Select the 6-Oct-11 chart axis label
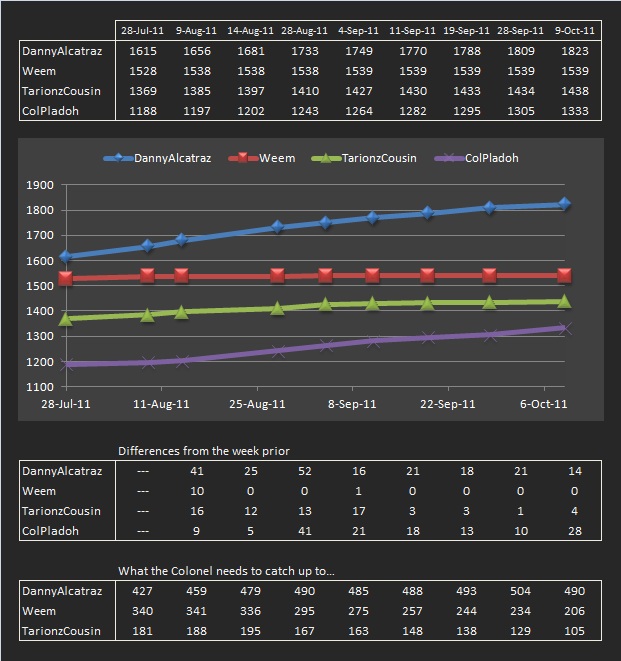 coord(543,404)
